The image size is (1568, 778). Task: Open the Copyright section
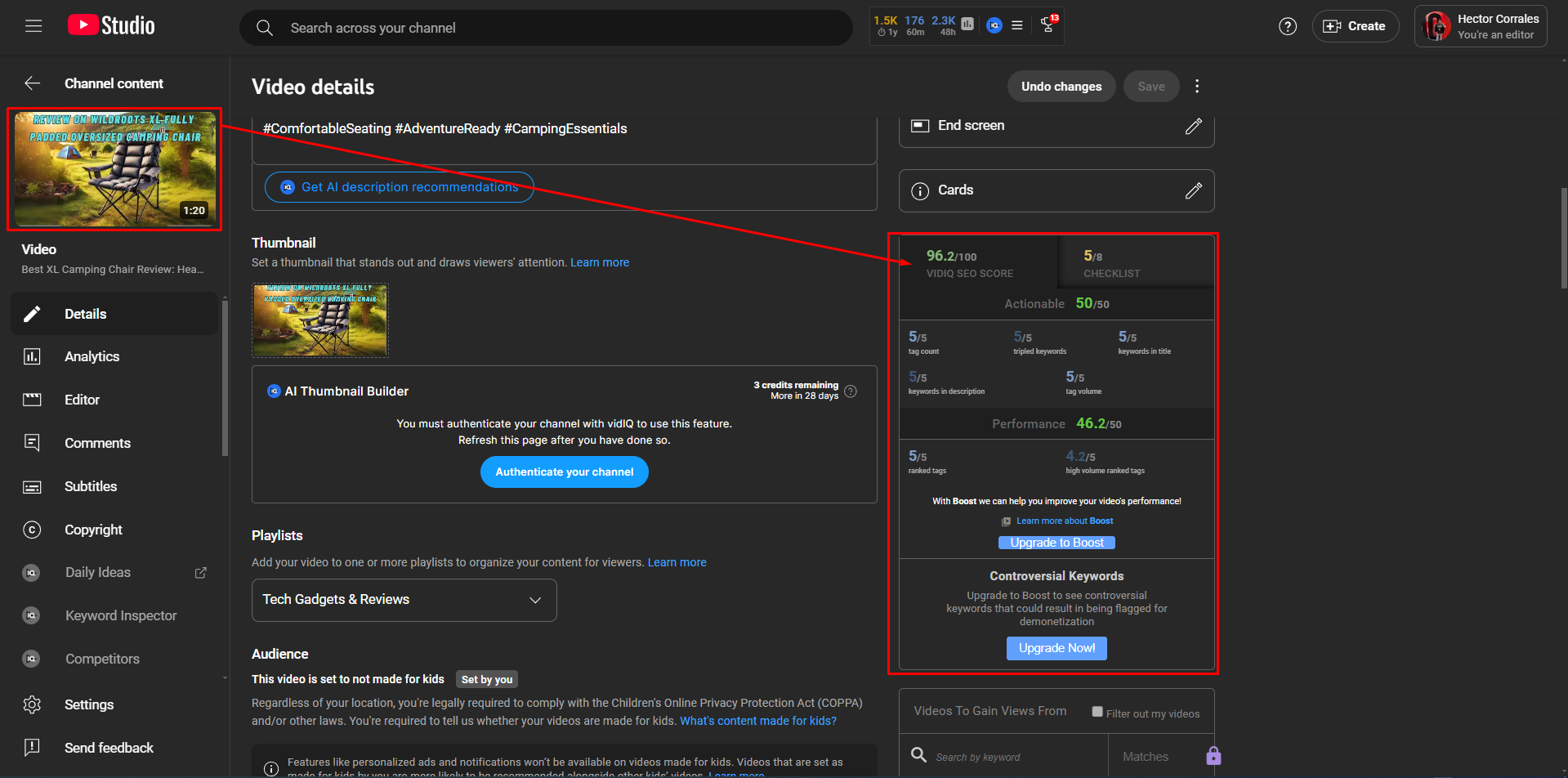pos(114,530)
